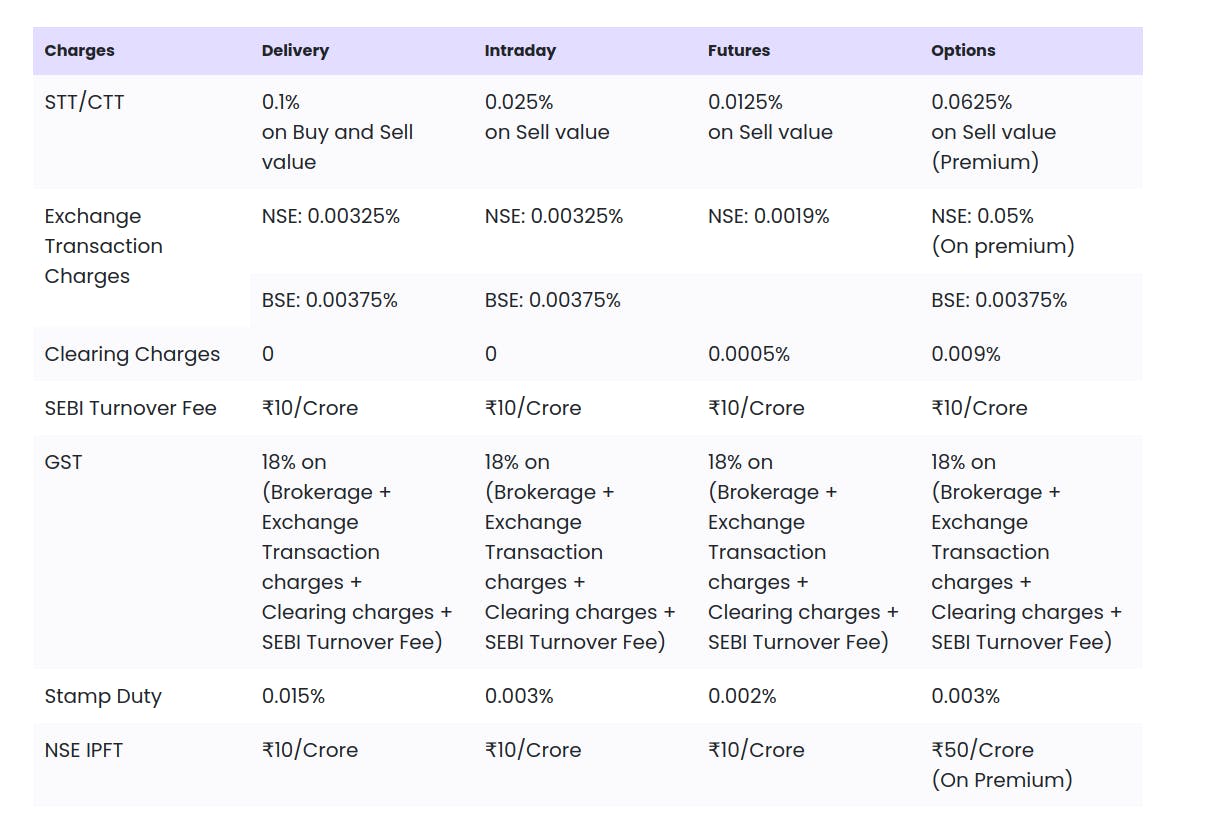This screenshot has width=1209, height=829.
Task: Select the 0.002% Futures stamp duty value
Action: pyautogui.click(x=741, y=696)
